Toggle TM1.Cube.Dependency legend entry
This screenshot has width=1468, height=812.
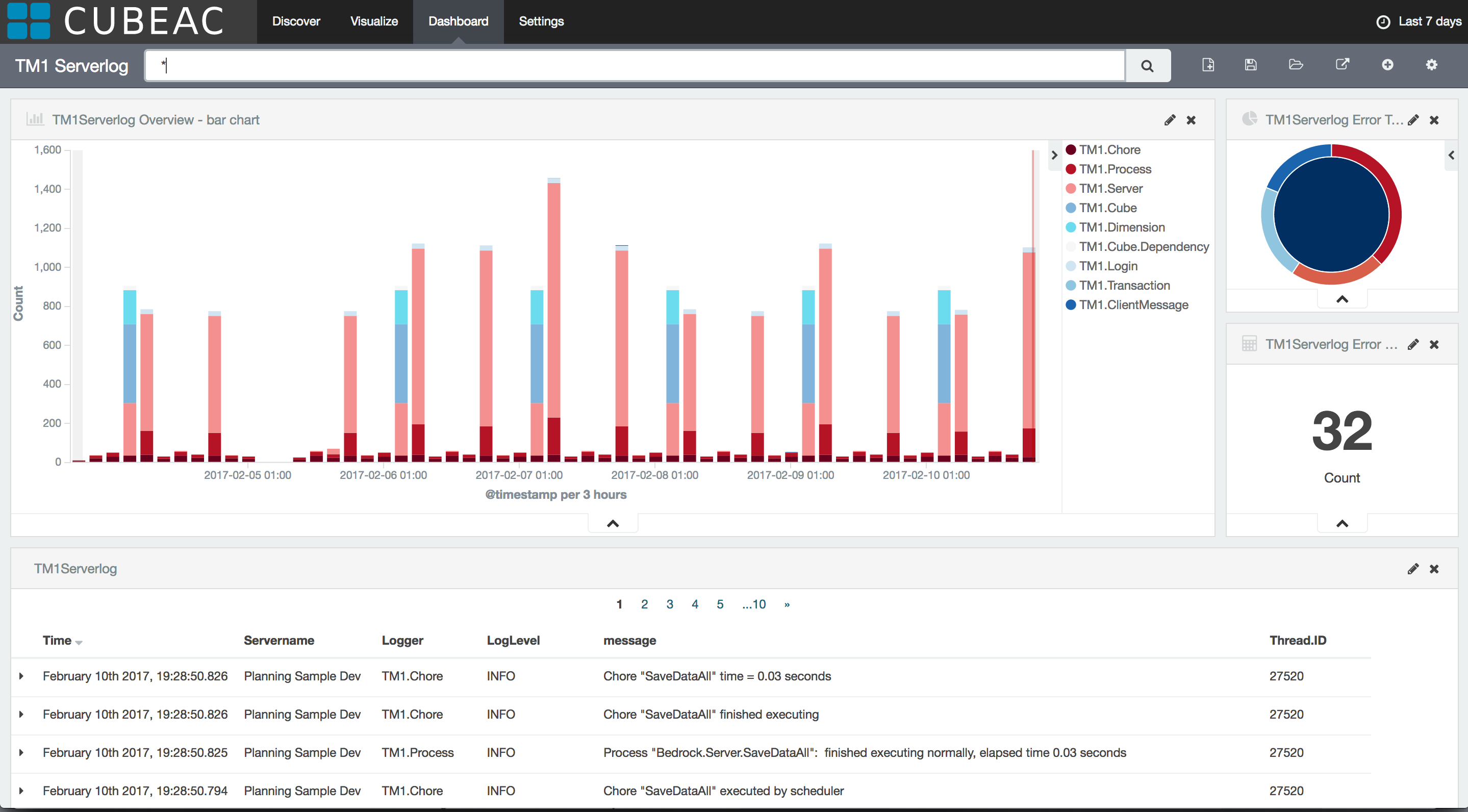(x=1137, y=247)
